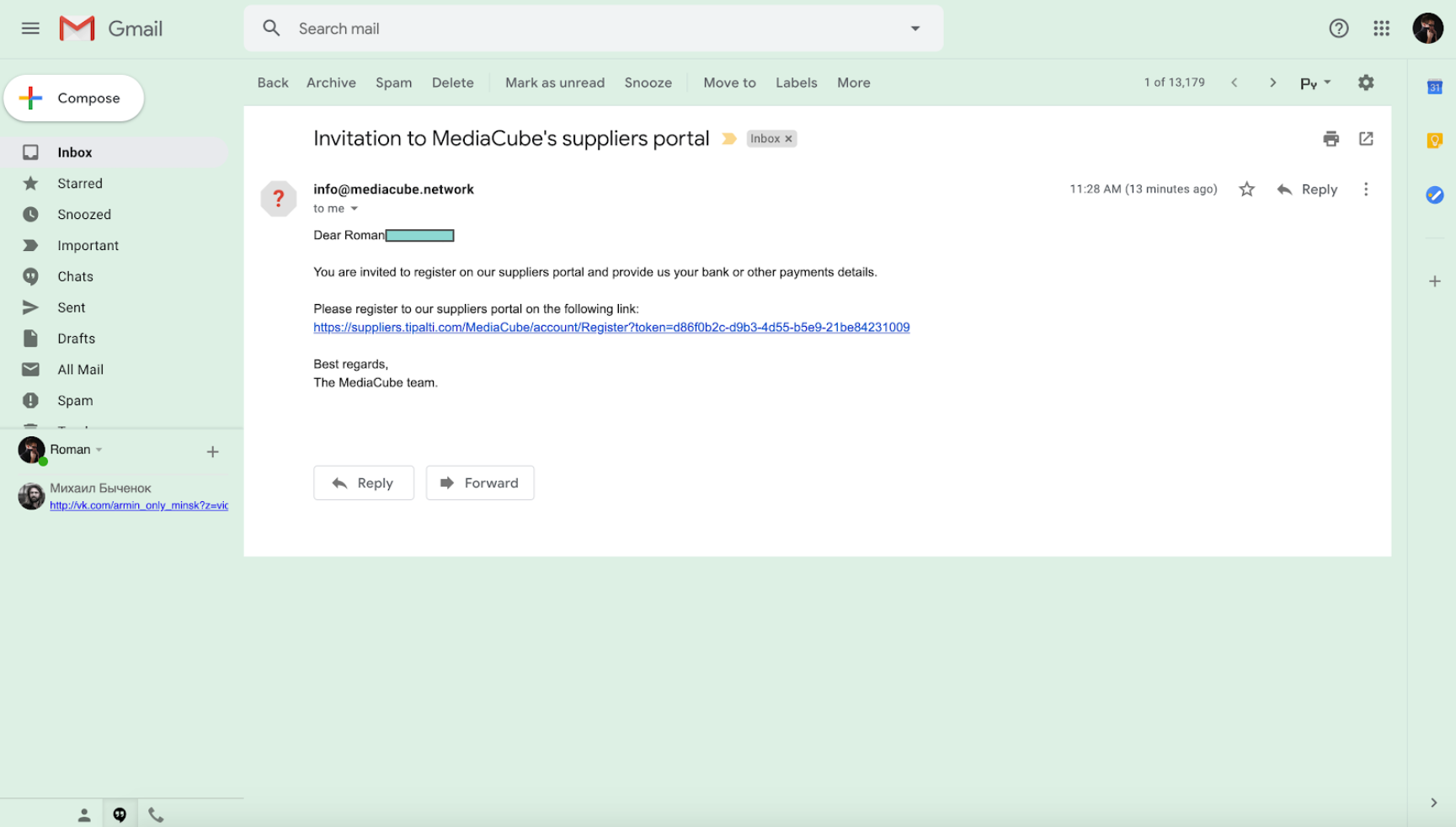This screenshot has width=1456, height=827.
Task: Open the Help question mark icon
Action: [x=1339, y=29]
